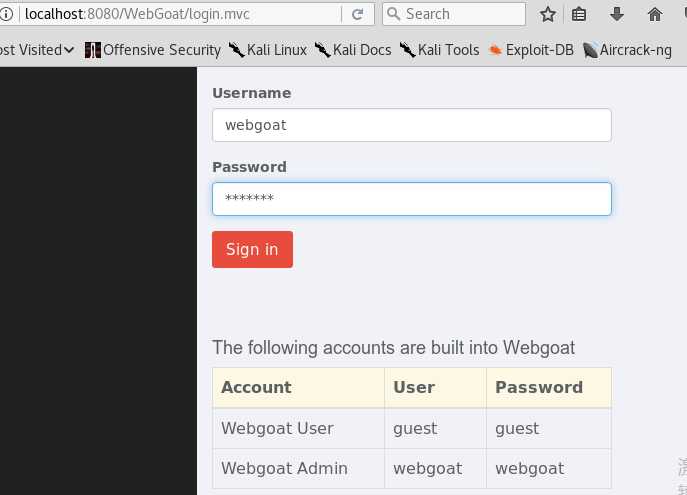Screen dimensions: 687x495
Task: Open the Kali Linux bookmark
Action: (267, 50)
